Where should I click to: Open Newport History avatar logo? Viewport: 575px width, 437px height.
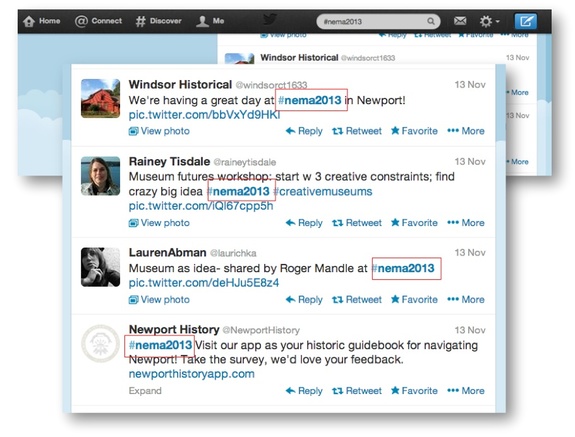point(100,344)
